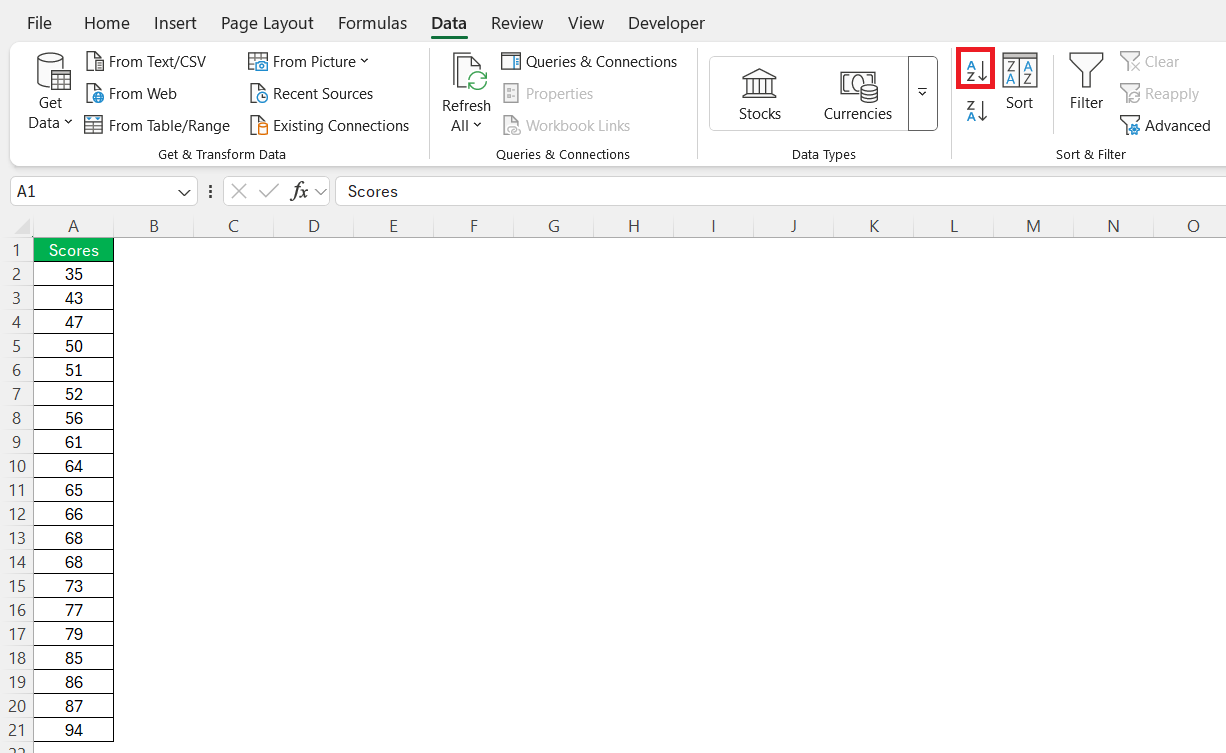
Task: Click the three-dot formula bar handle
Action: point(210,191)
